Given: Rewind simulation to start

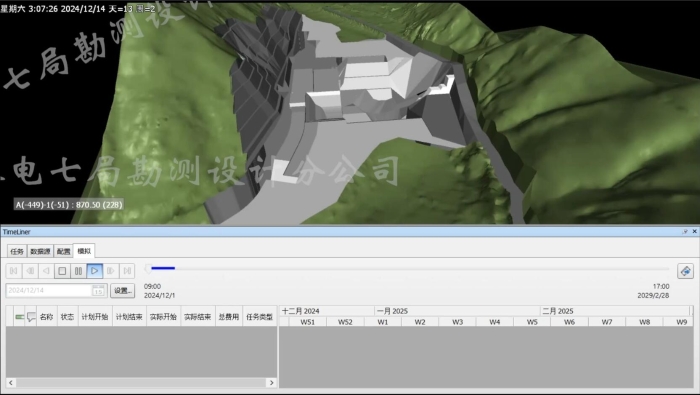Looking at the screenshot, I should (14, 271).
